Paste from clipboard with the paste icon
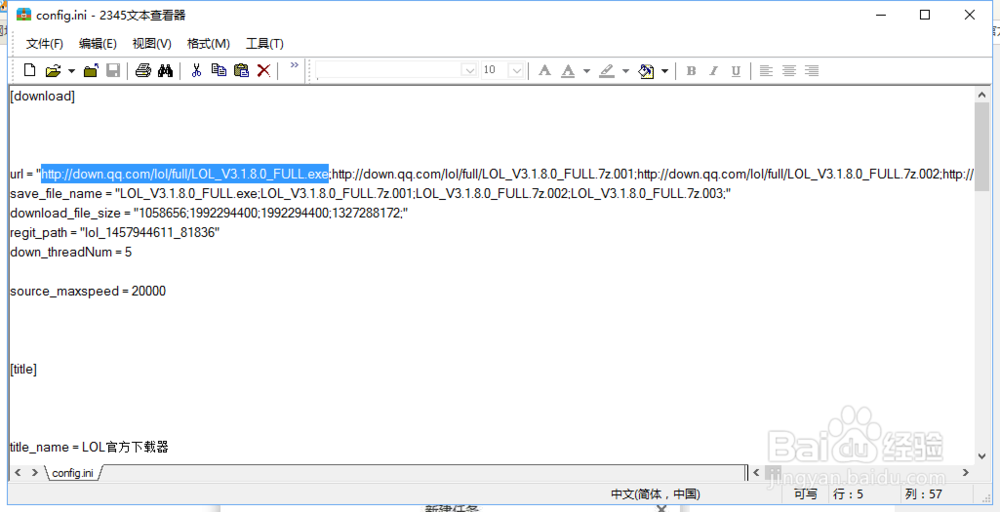Screen dimensions: 1000x512 point(241,70)
